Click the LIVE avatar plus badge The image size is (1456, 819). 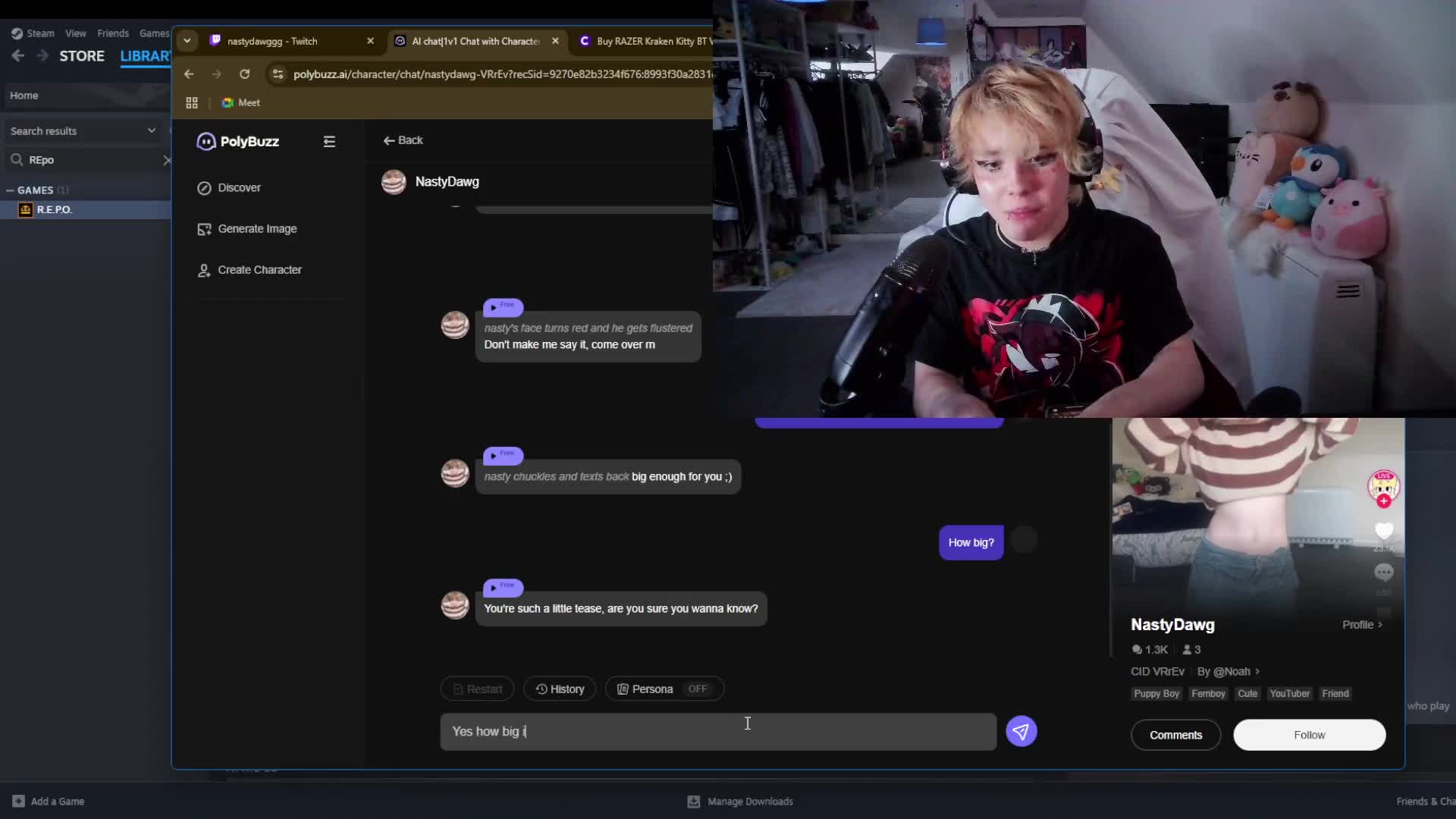click(1384, 501)
